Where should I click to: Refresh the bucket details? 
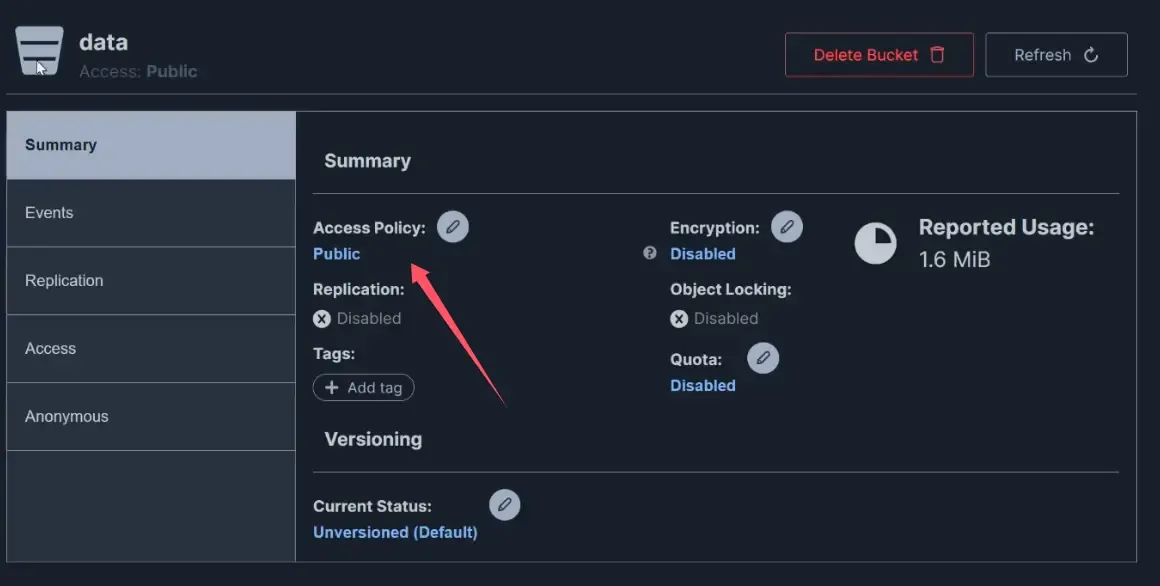click(1056, 55)
